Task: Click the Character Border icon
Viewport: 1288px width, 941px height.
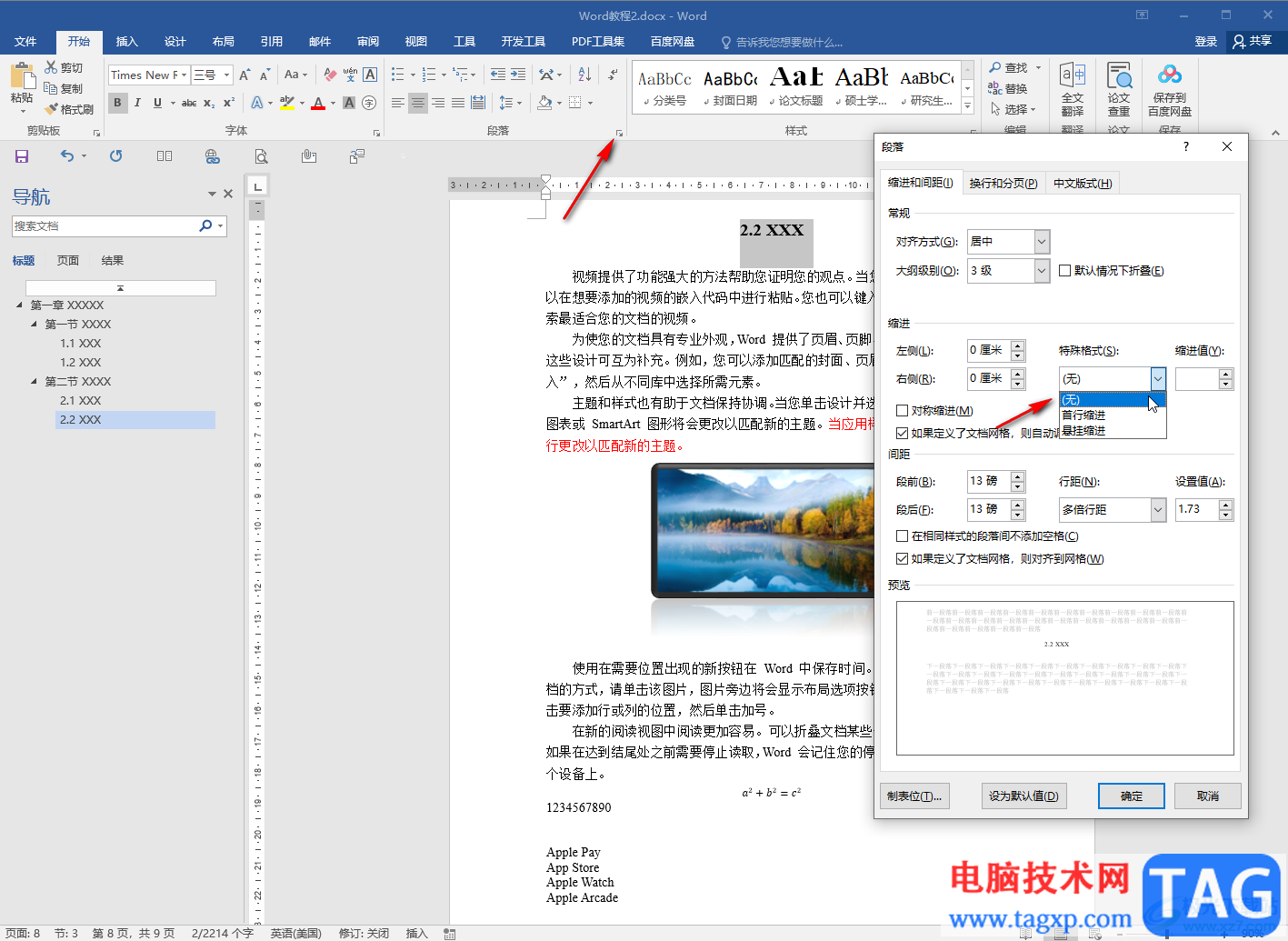Action: (370, 75)
